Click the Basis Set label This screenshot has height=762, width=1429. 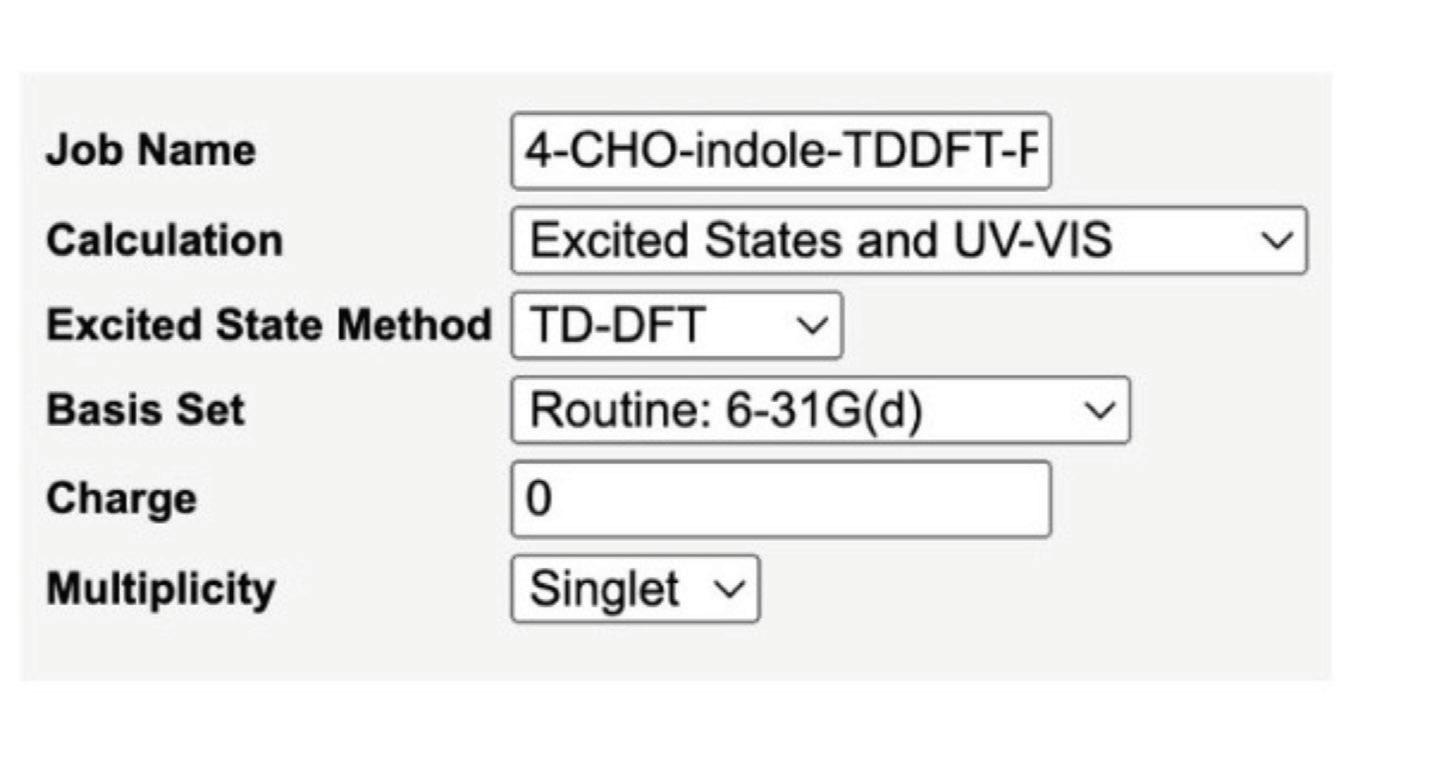(x=145, y=410)
